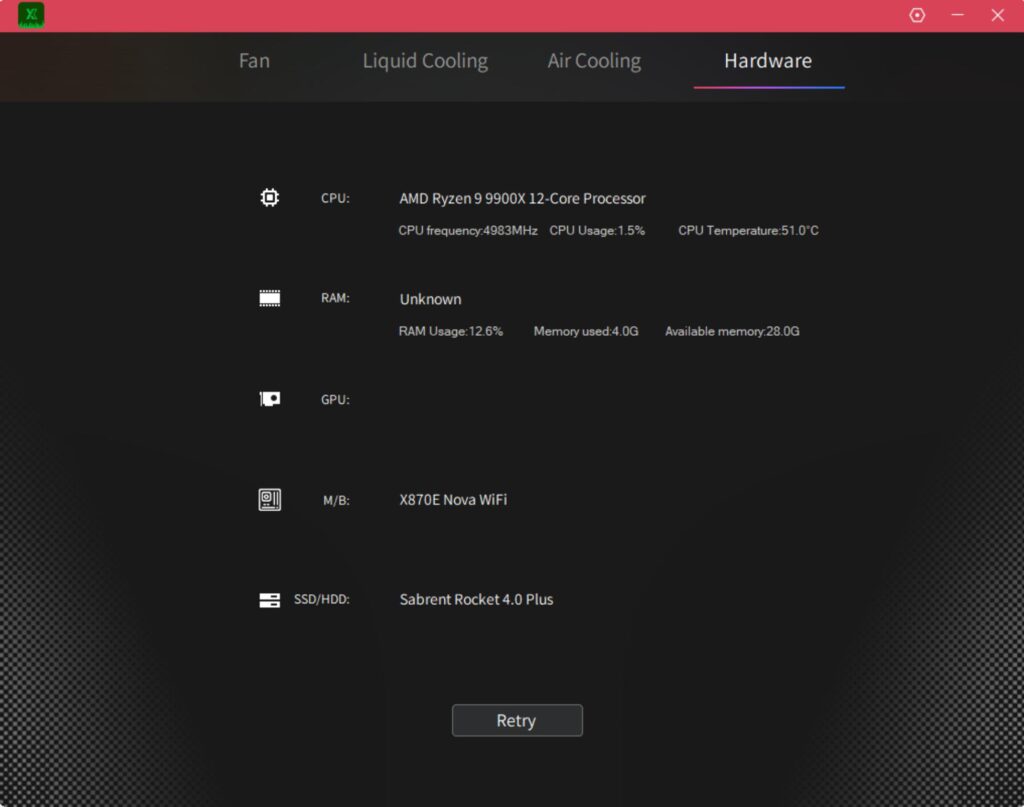Click RAM Usage 12.6% value

(x=451, y=331)
